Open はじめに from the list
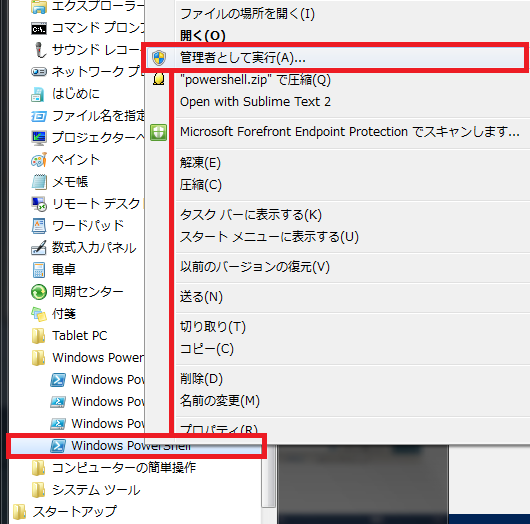The width and height of the screenshot is (530, 524). (x=76, y=94)
